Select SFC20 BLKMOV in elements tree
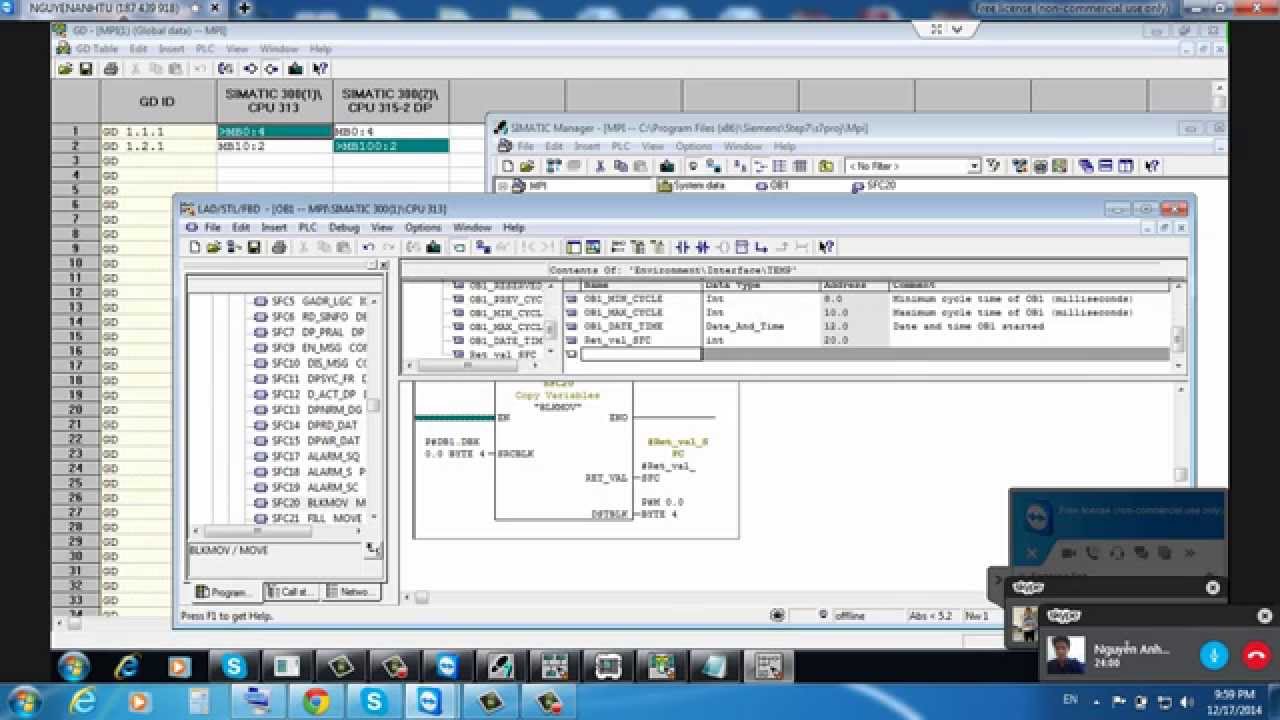Image resolution: width=1280 pixels, height=720 pixels. click(310, 503)
